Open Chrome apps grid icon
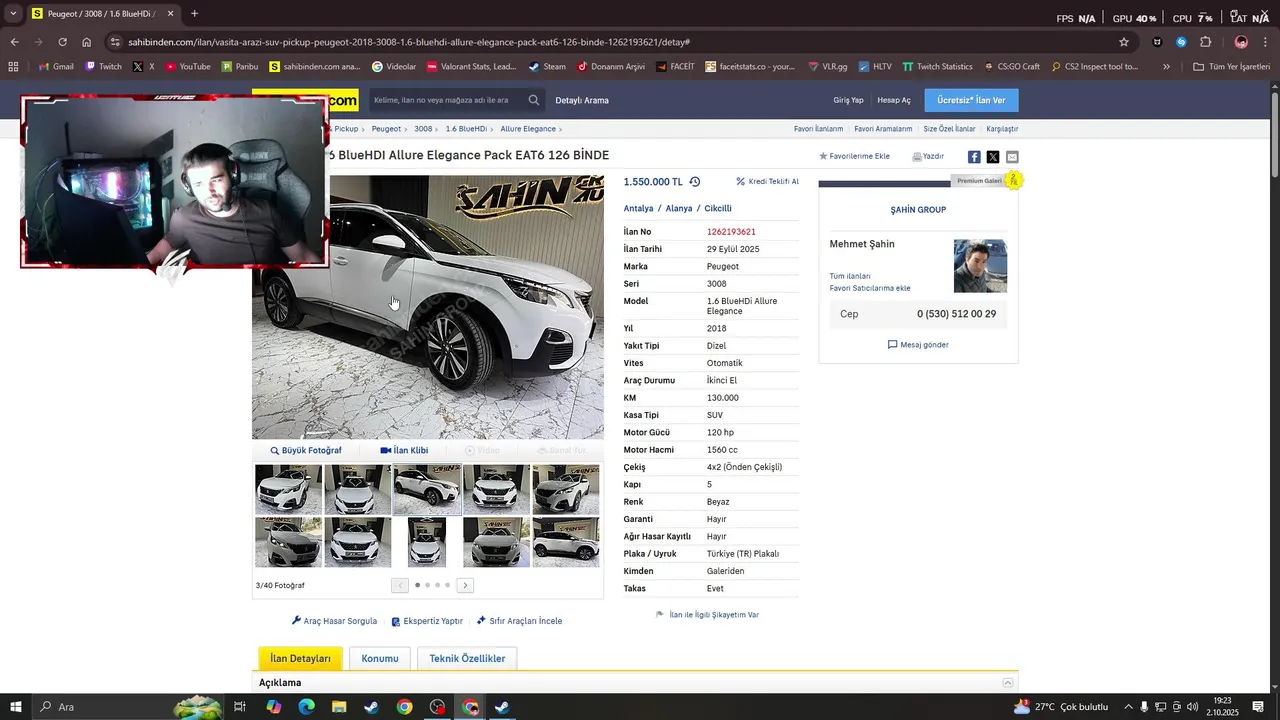This screenshot has width=1280, height=720. (13, 67)
